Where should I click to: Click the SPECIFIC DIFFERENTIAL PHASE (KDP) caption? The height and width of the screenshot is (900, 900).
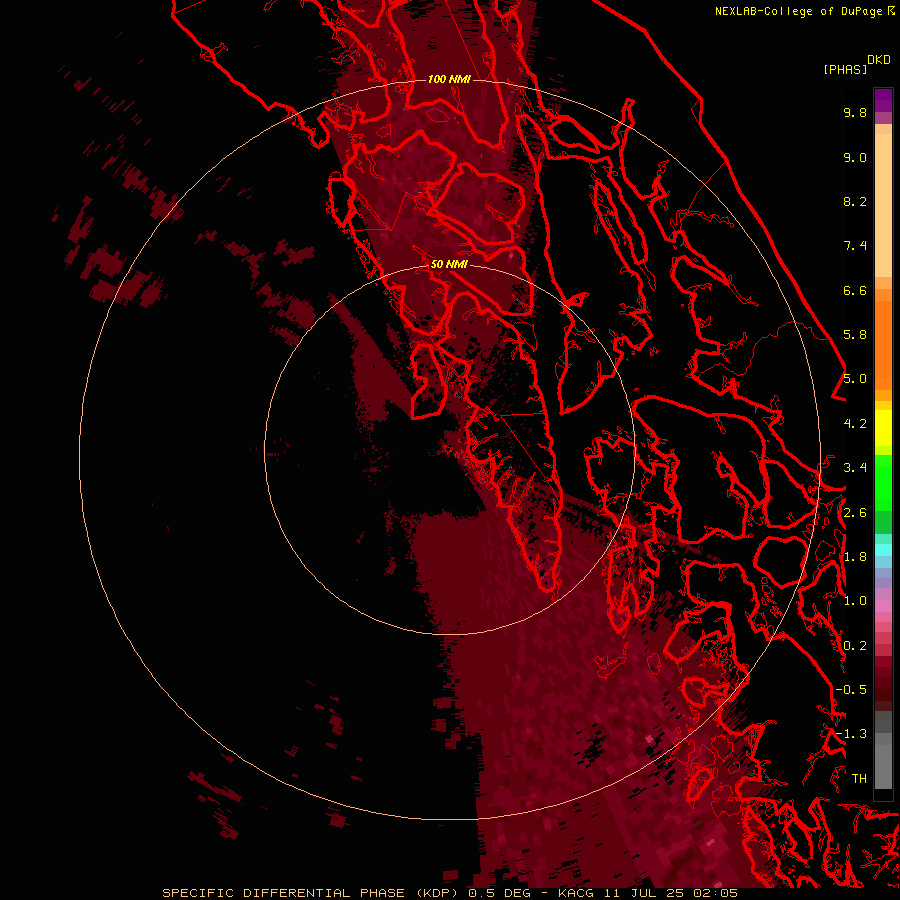coord(311,893)
